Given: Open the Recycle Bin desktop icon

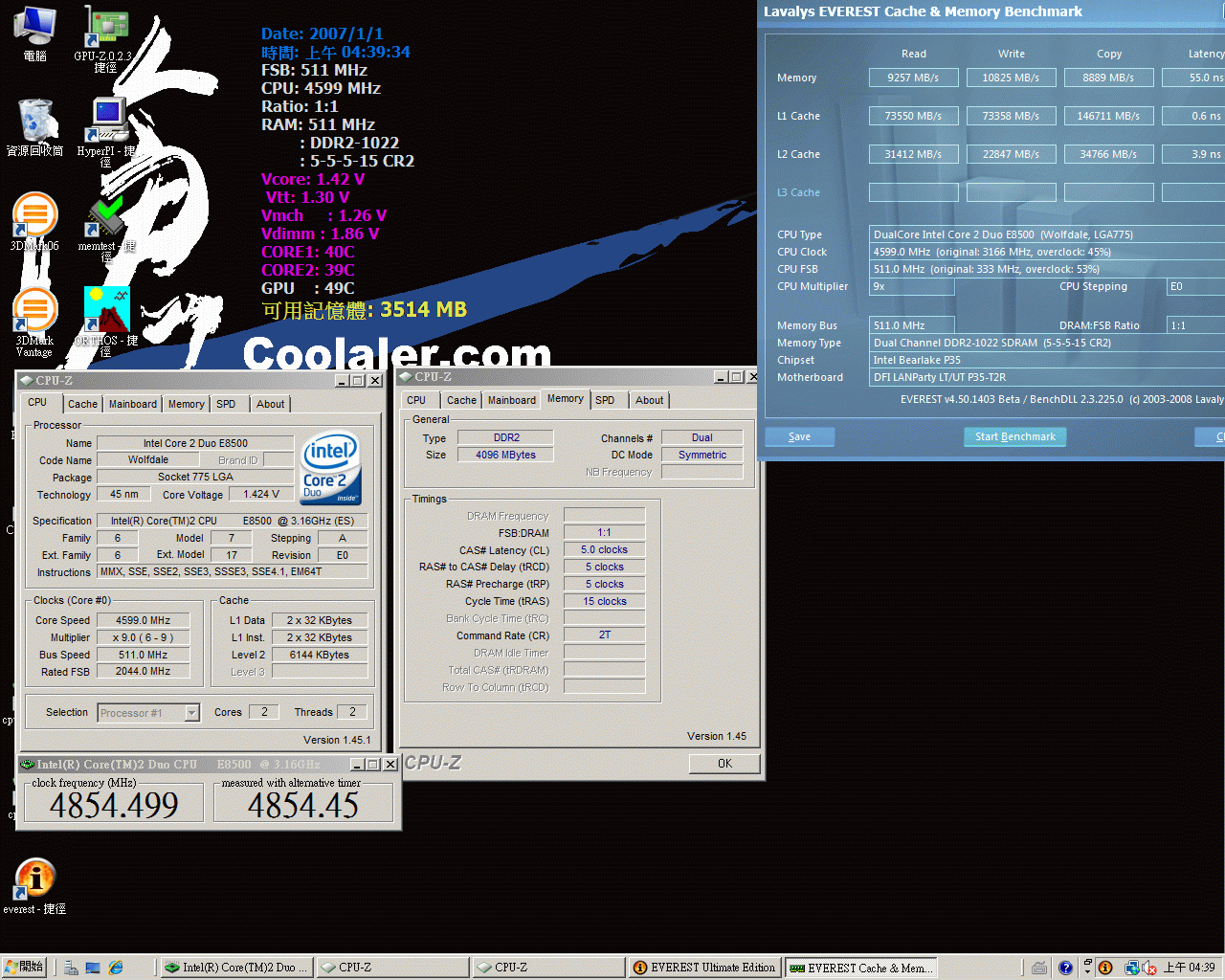Looking at the screenshot, I should 35,127.
